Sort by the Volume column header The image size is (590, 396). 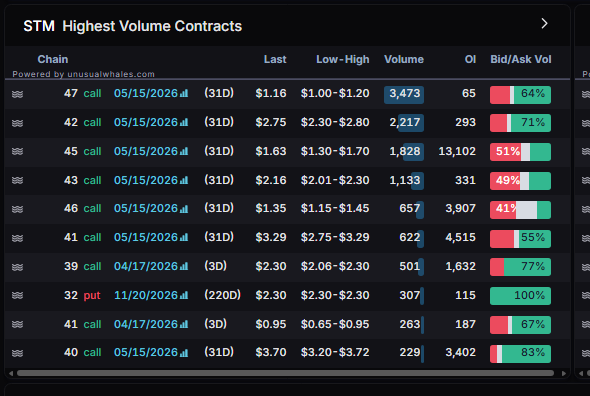tap(404, 59)
